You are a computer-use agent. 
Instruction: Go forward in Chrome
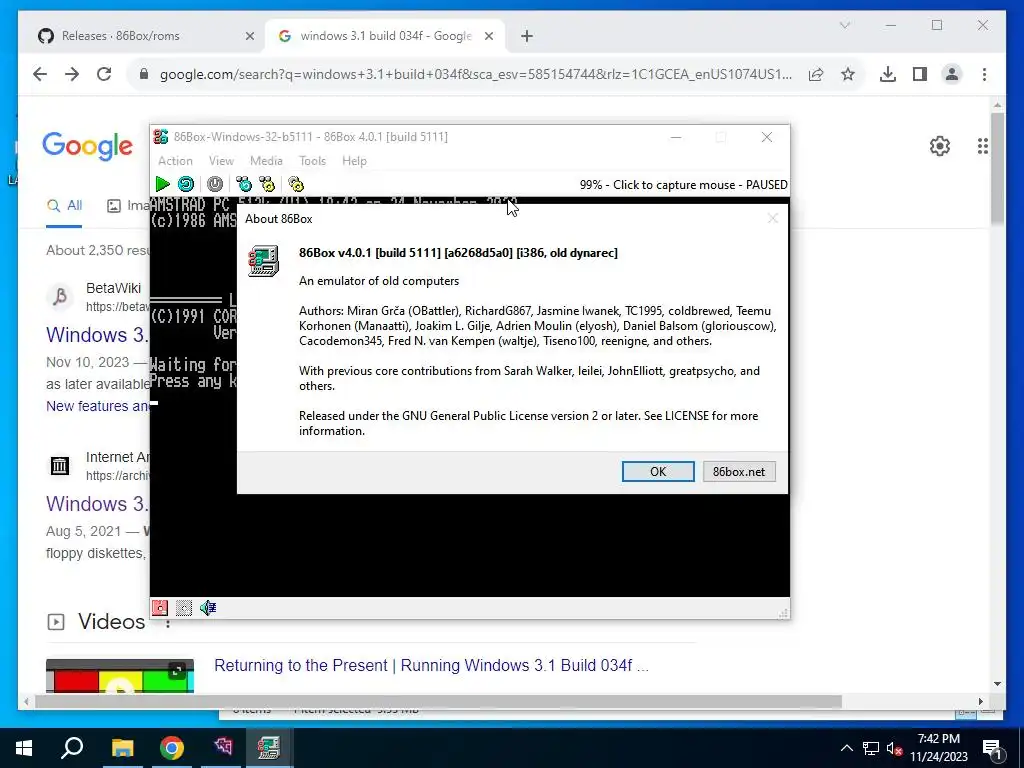[x=72, y=74]
